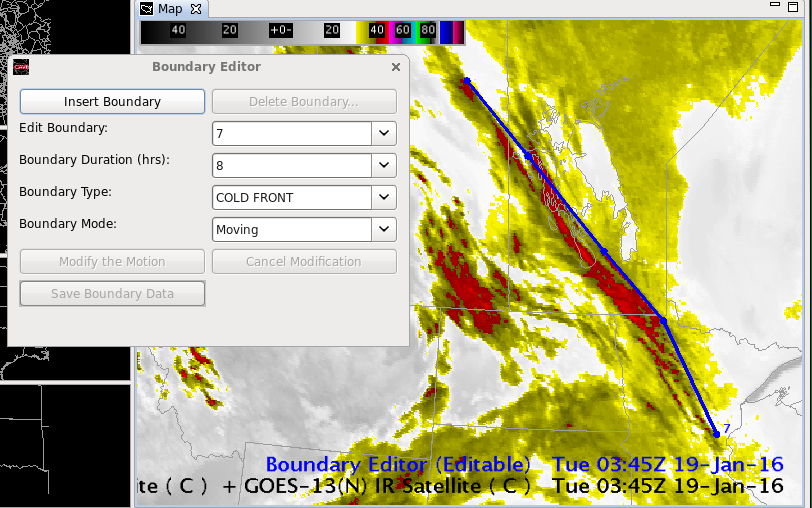
Task: Open the Edit Boundary dropdown arrow
Action: [x=384, y=134]
